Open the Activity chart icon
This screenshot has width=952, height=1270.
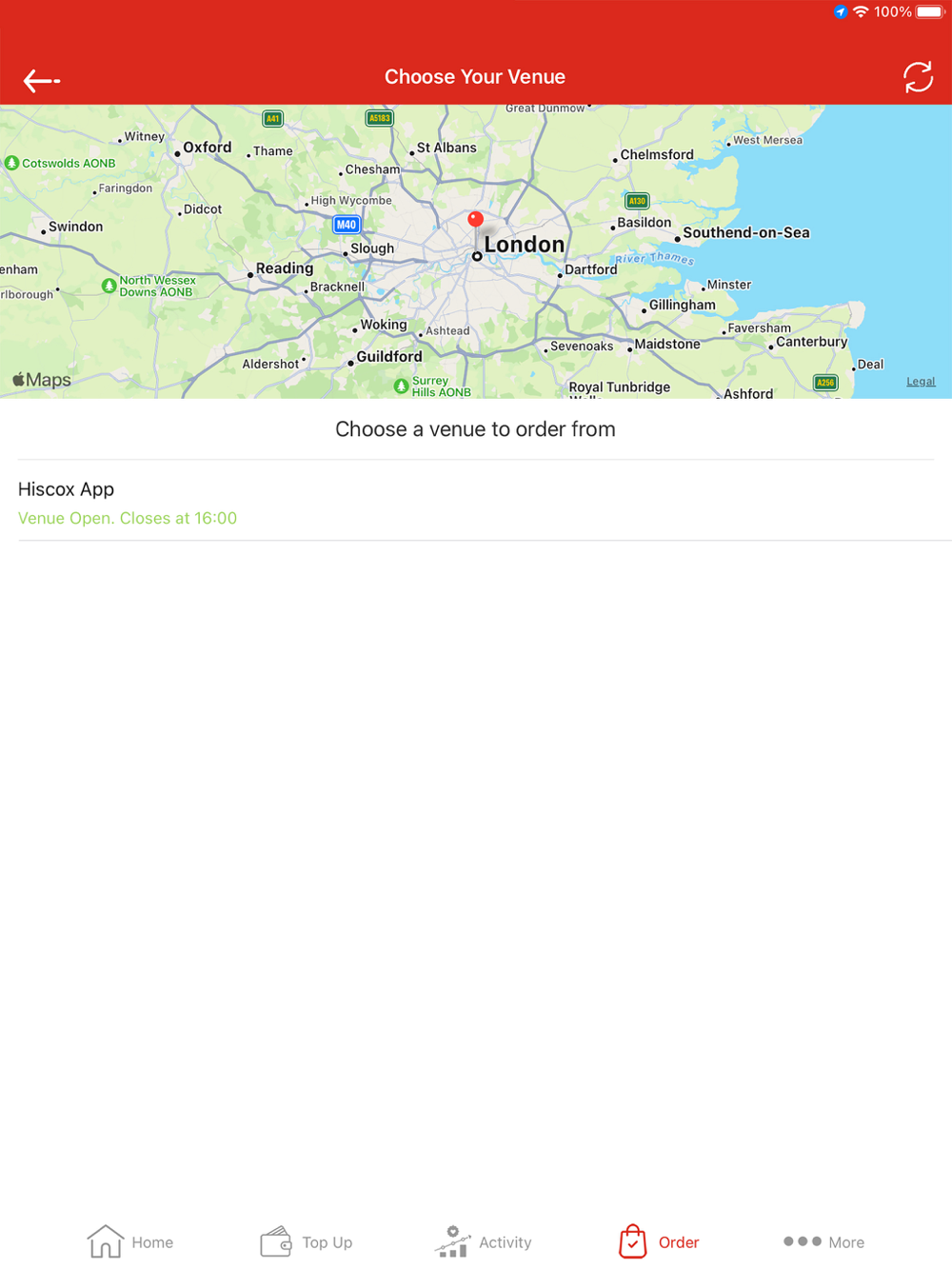[x=452, y=1241]
